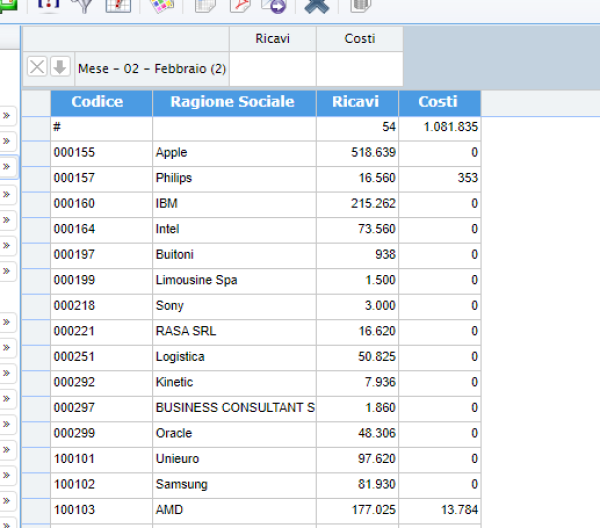Click code 000221 for RASA SRL
600x528 pixels.
(100, 331)
